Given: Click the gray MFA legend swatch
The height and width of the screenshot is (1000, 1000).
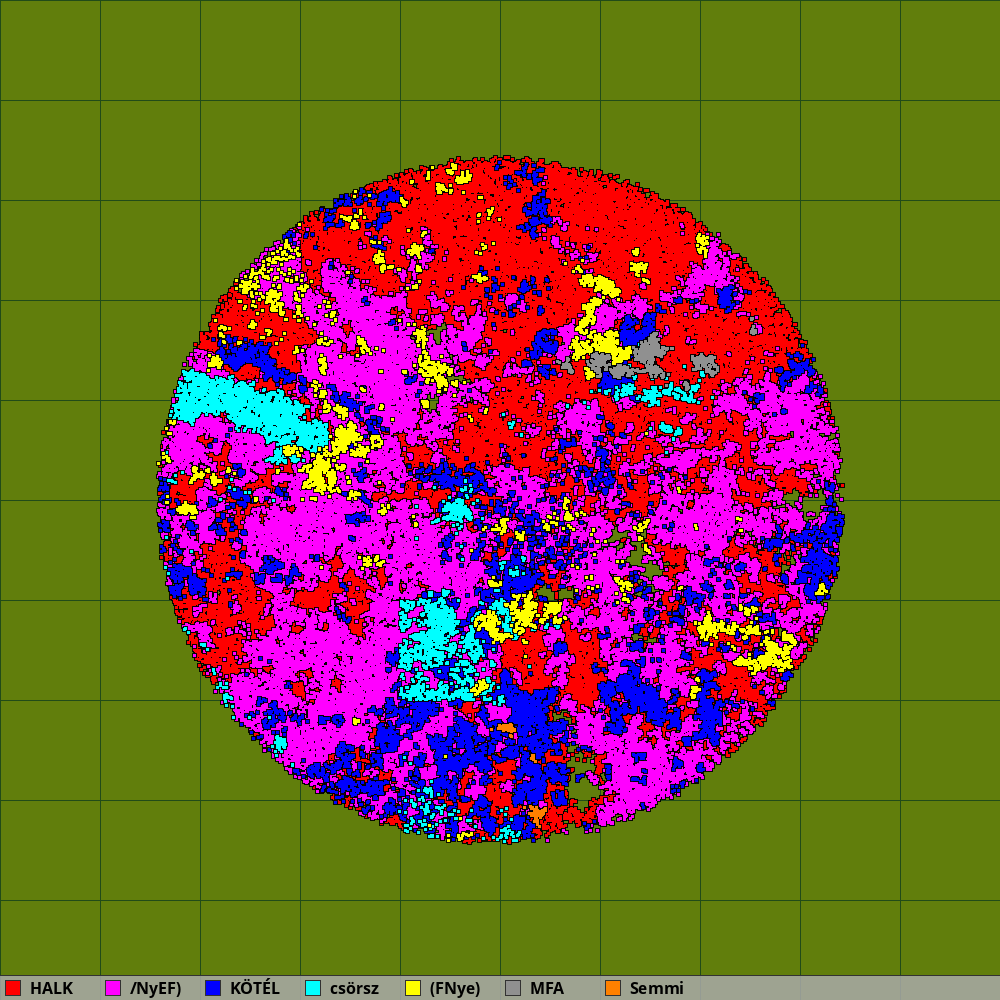Looking at the screenshot, I should tap(513, 988).
